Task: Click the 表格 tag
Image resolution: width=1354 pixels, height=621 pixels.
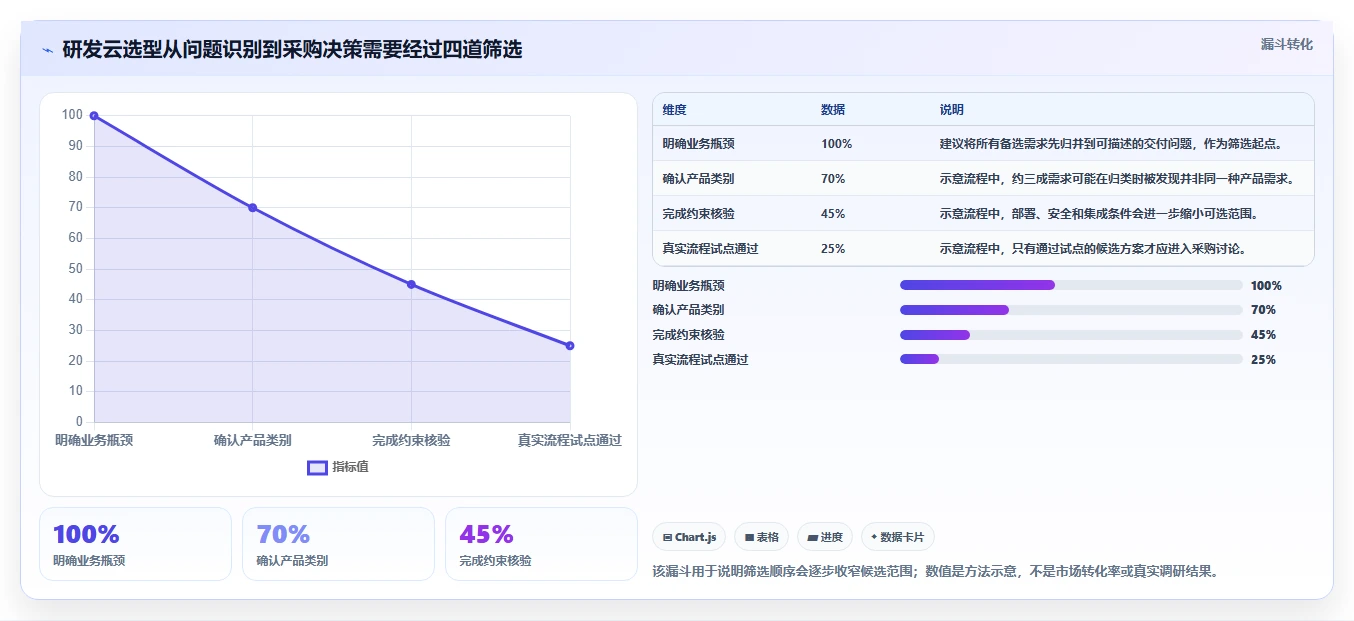Action: (x=762, y=537)
